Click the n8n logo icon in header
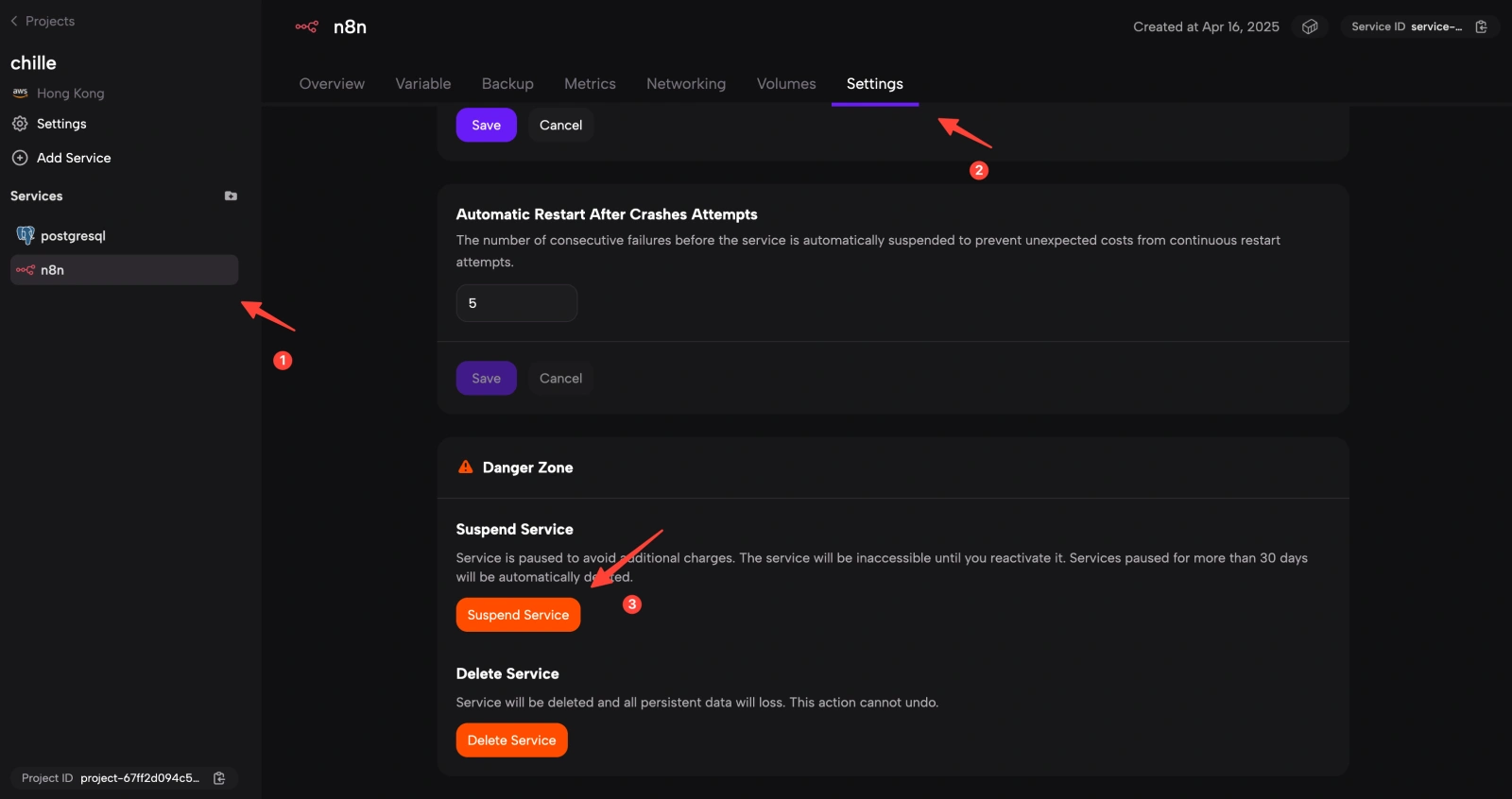The height and width of the screenshot is (799, 1512). [307, 26]
